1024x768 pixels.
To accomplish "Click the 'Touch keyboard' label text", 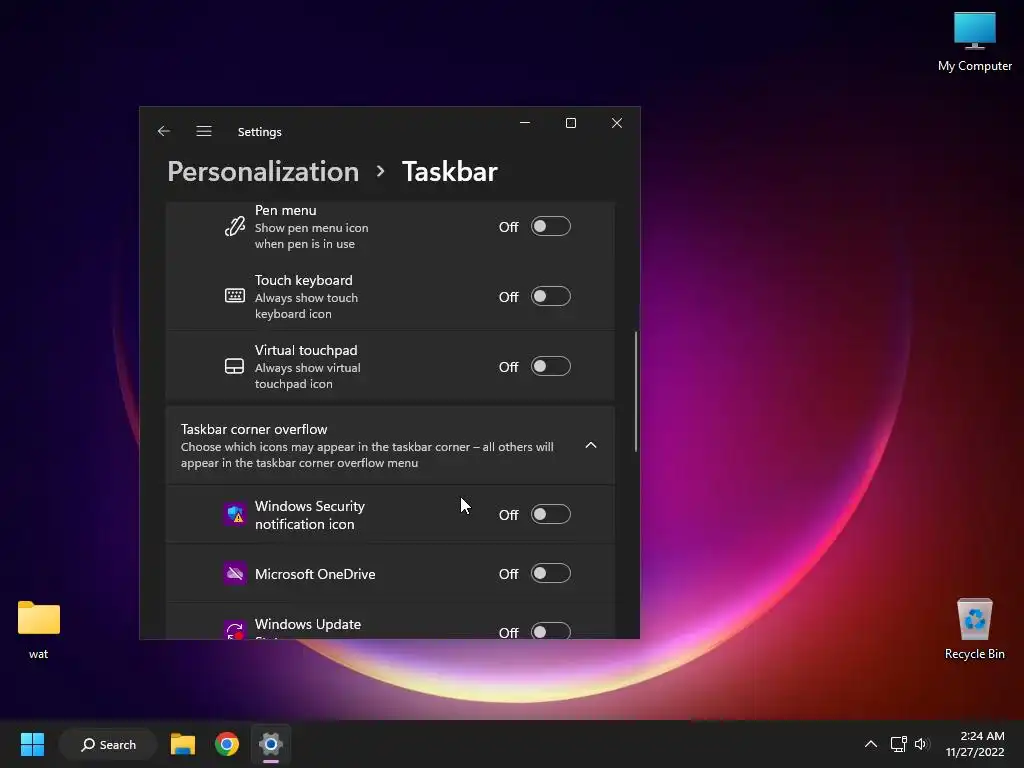I will click(x=304, y=280).
